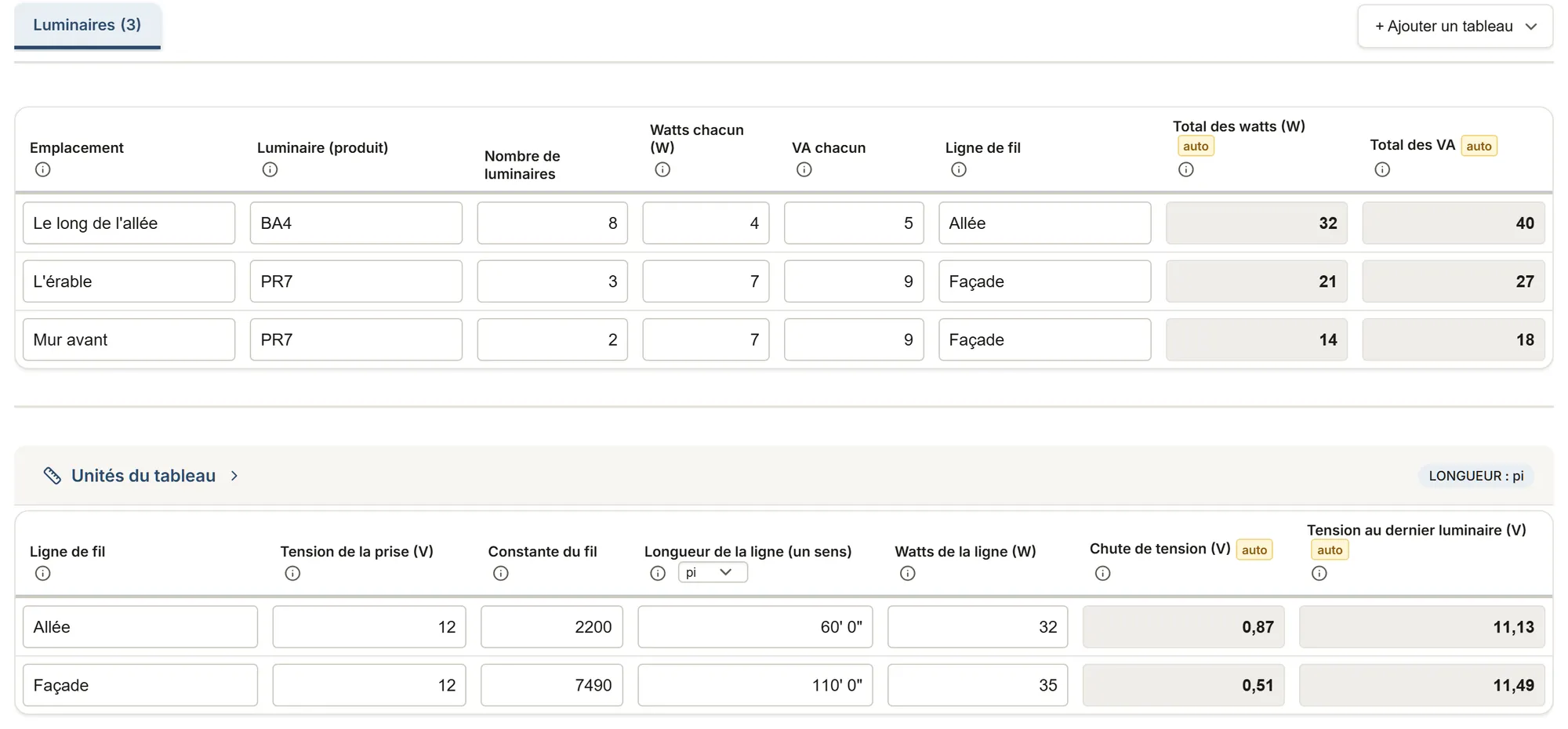Viewport: 1568px width, 729px height.
Task: Click the line length field showing 60' 0"
Action: [x=755, y=627]
